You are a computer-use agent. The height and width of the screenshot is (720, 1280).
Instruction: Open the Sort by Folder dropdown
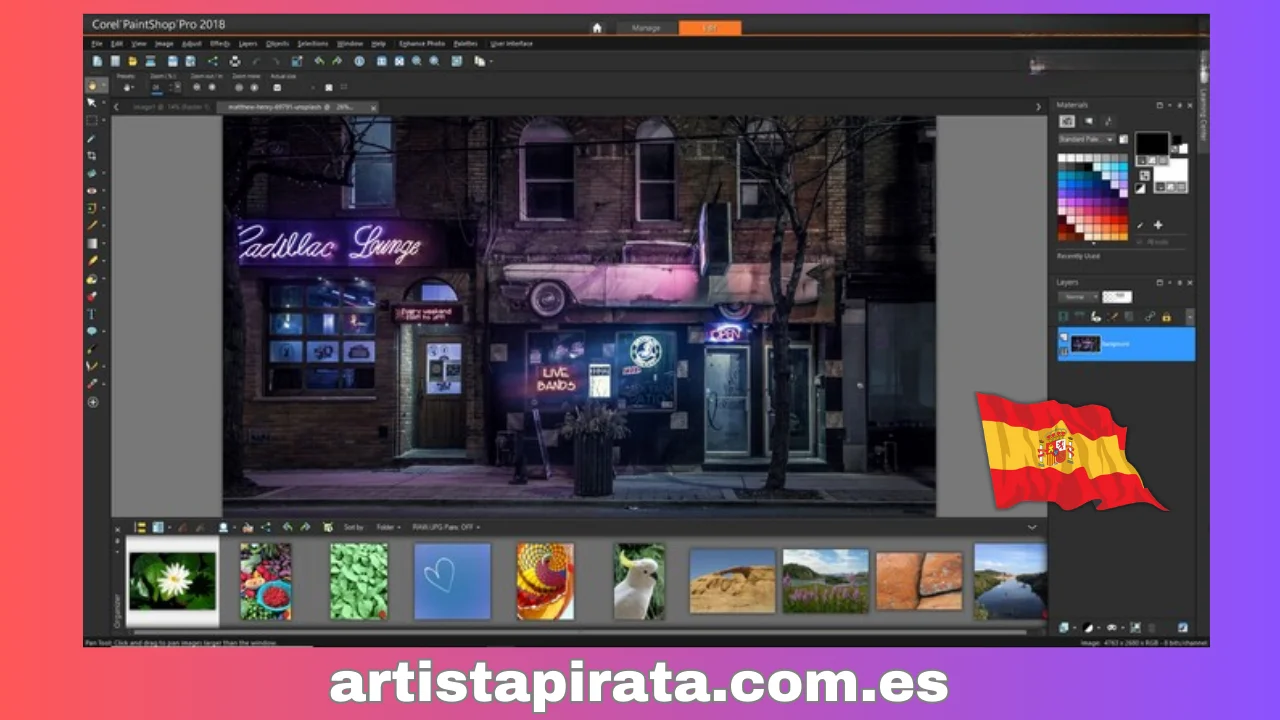coord(388,527)
